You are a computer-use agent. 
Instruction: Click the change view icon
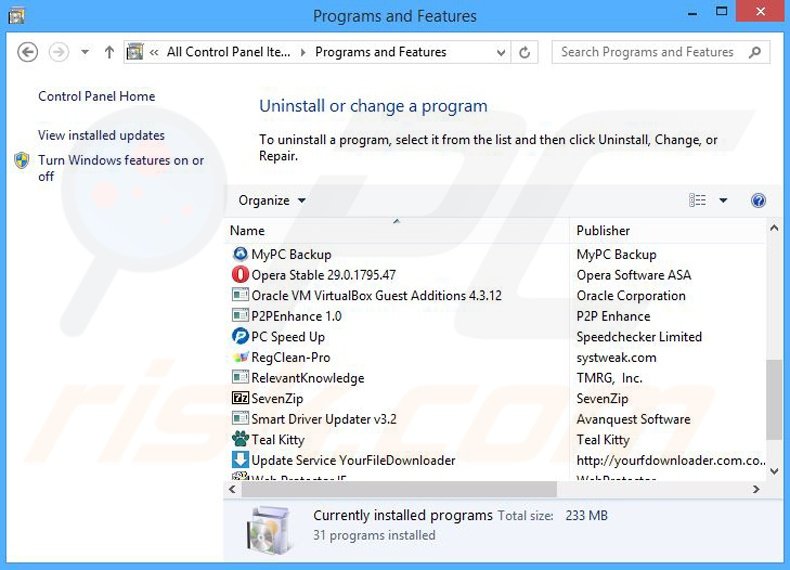697,200
